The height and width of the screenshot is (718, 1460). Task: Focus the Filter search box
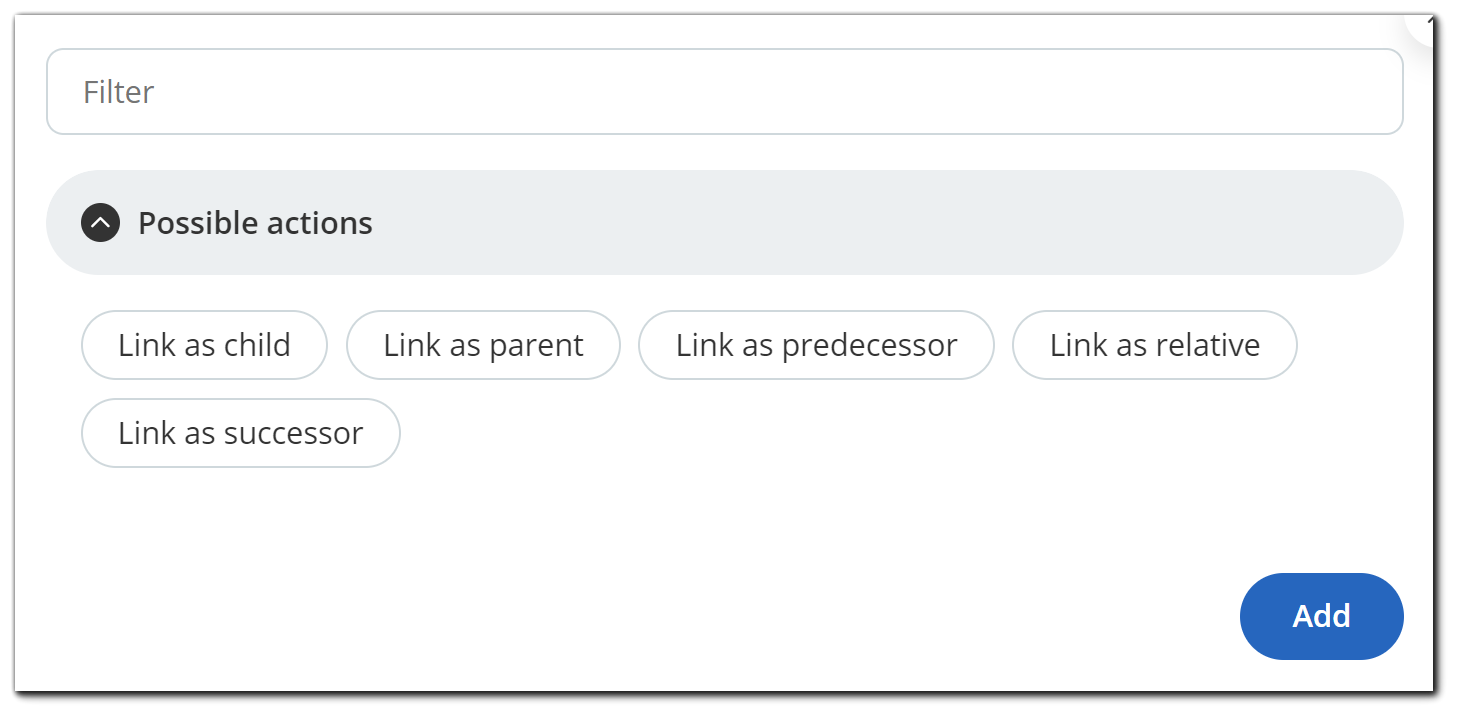pos(724,92)
